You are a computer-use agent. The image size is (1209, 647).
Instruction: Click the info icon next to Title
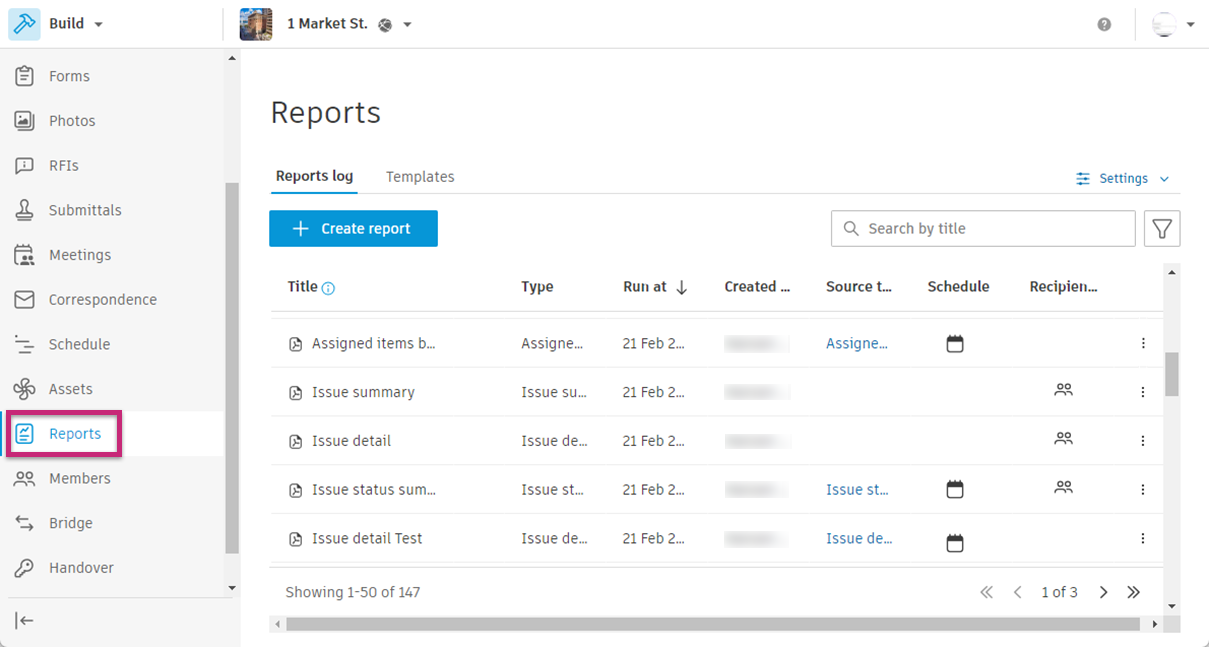coord(328,288)
